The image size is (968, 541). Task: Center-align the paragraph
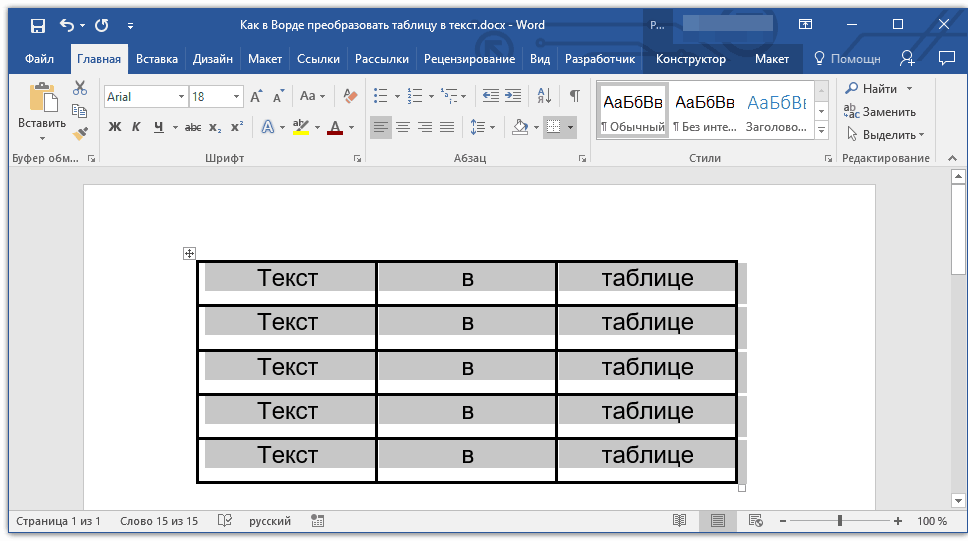403,127
